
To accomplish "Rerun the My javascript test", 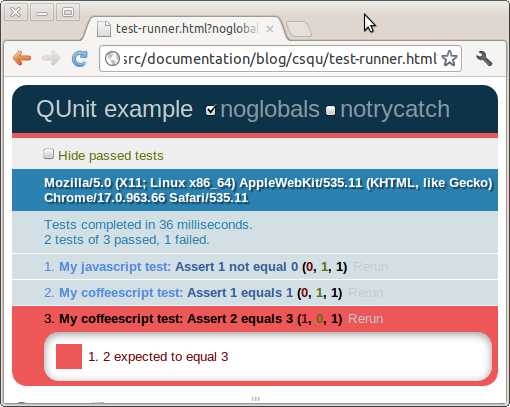I will pyautogui.click(x=370, y=267).
